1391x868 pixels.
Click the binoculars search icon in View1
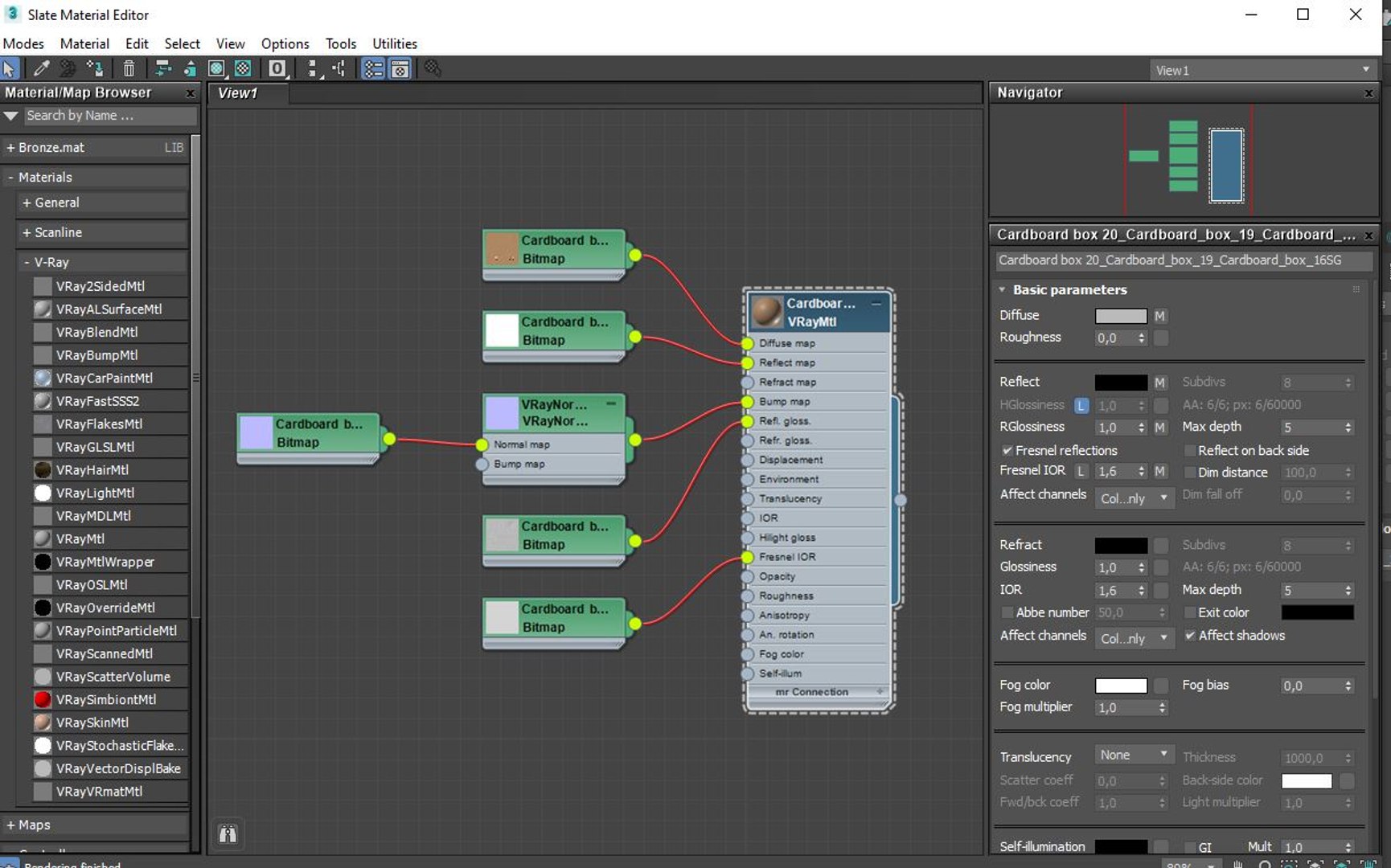point(228,833)
